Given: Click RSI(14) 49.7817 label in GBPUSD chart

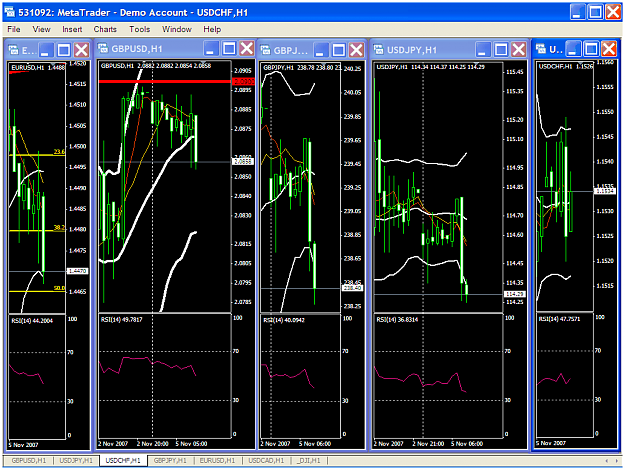Looking at the screenshot, I should pyautogui.click(x=121, y=319).
